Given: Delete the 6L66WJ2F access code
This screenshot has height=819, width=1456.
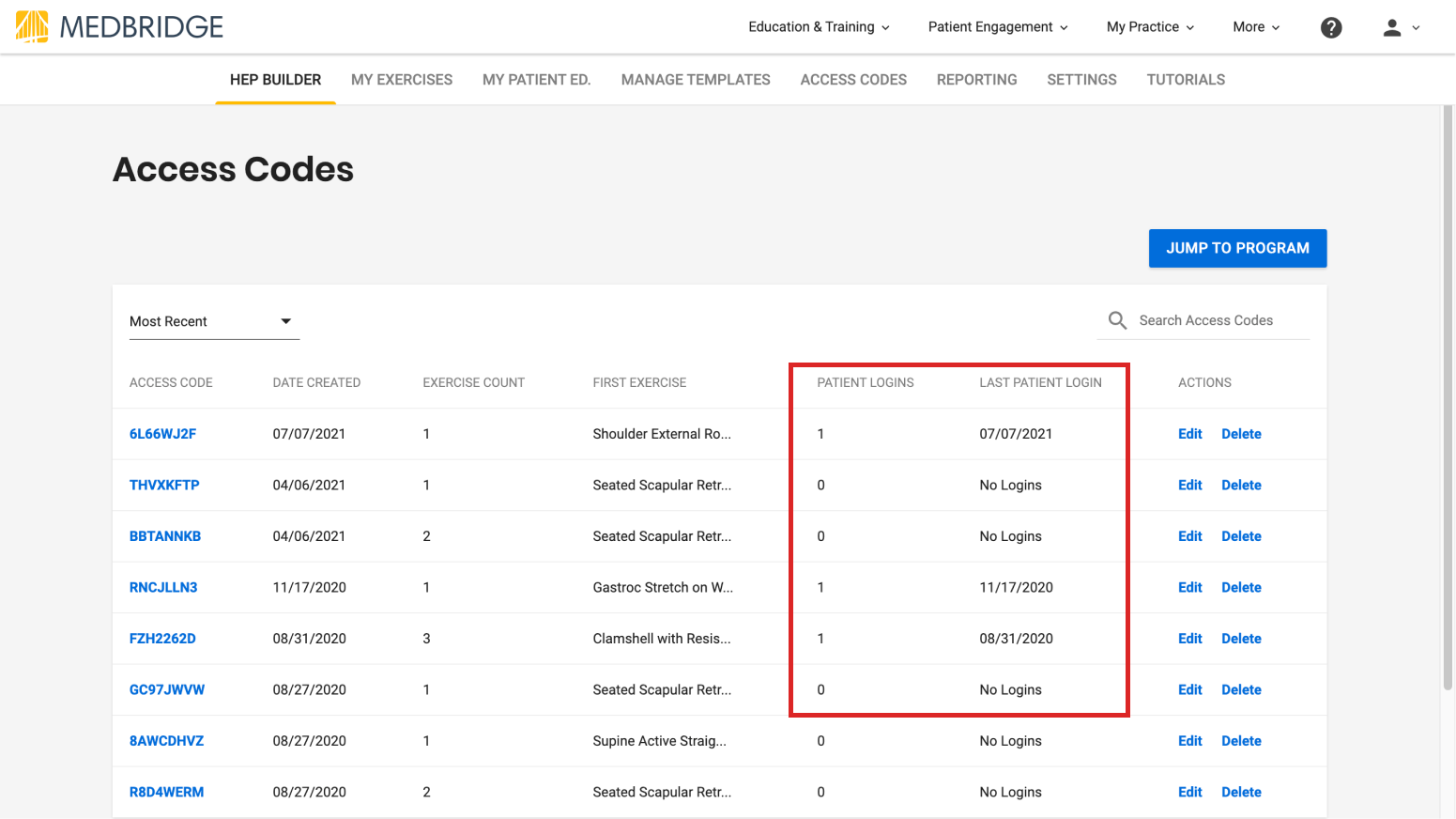Looking at the screenshot, I should (x=1241, y=434).
